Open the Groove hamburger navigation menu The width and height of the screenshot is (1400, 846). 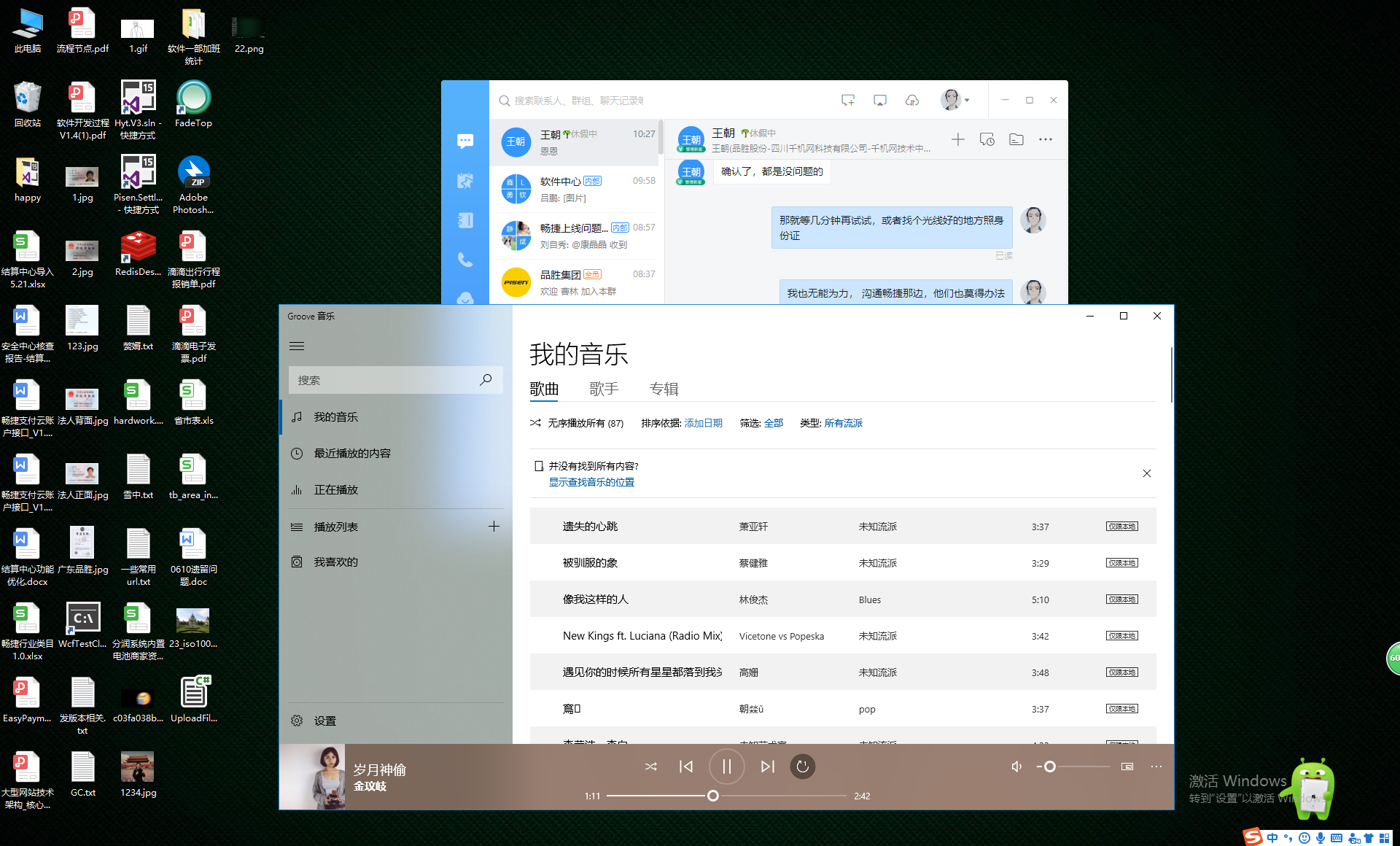click(297, 346)
